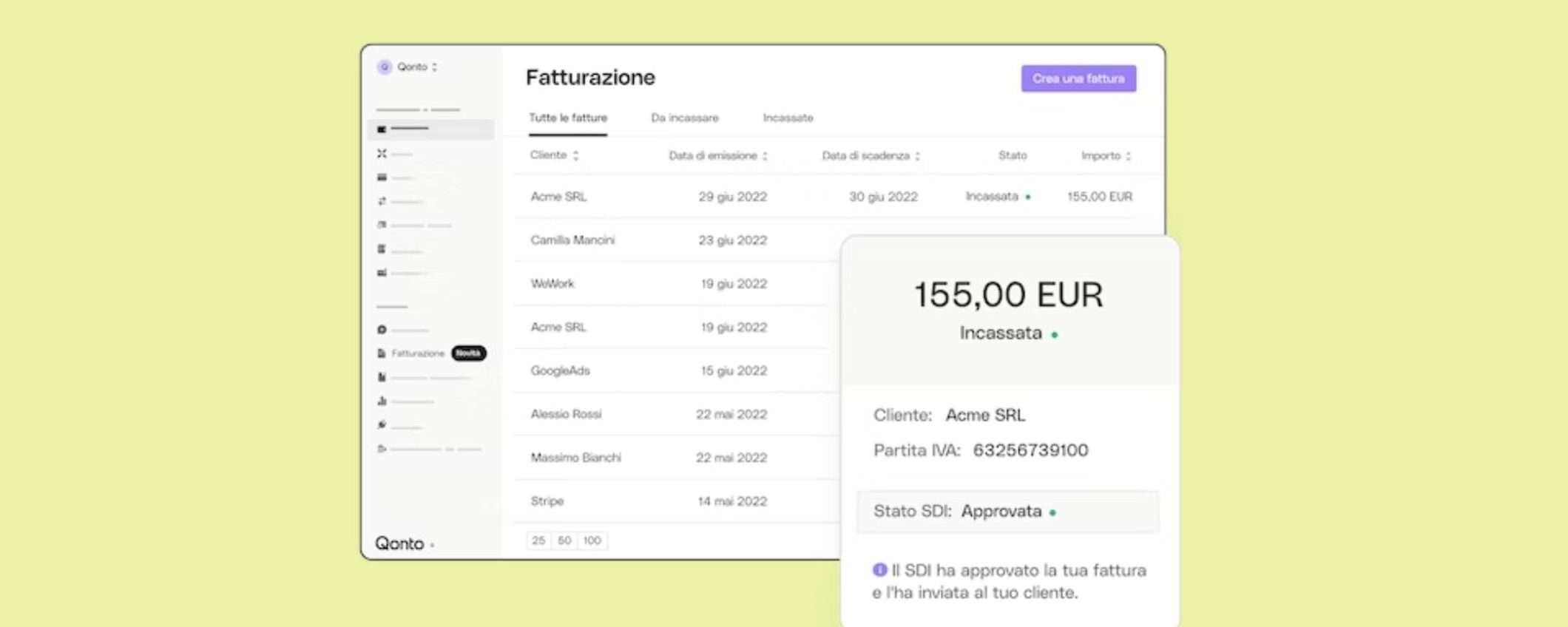Click the Fatturazione invoice icon in sidebar
This screenshot has width=1568, height=627.
pyautogui.click(x=382, y=353)
